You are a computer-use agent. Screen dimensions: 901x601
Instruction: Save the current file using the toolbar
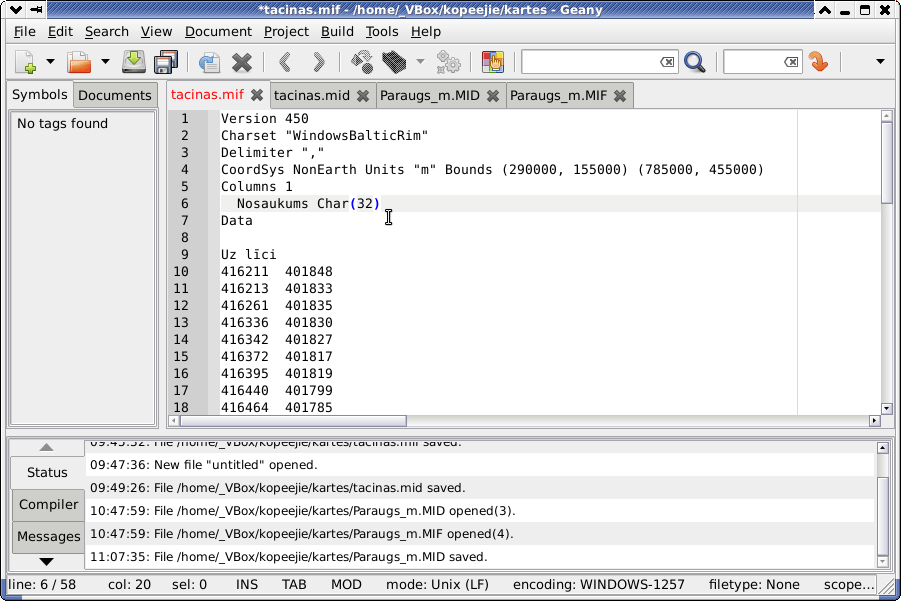pos(133,61)
